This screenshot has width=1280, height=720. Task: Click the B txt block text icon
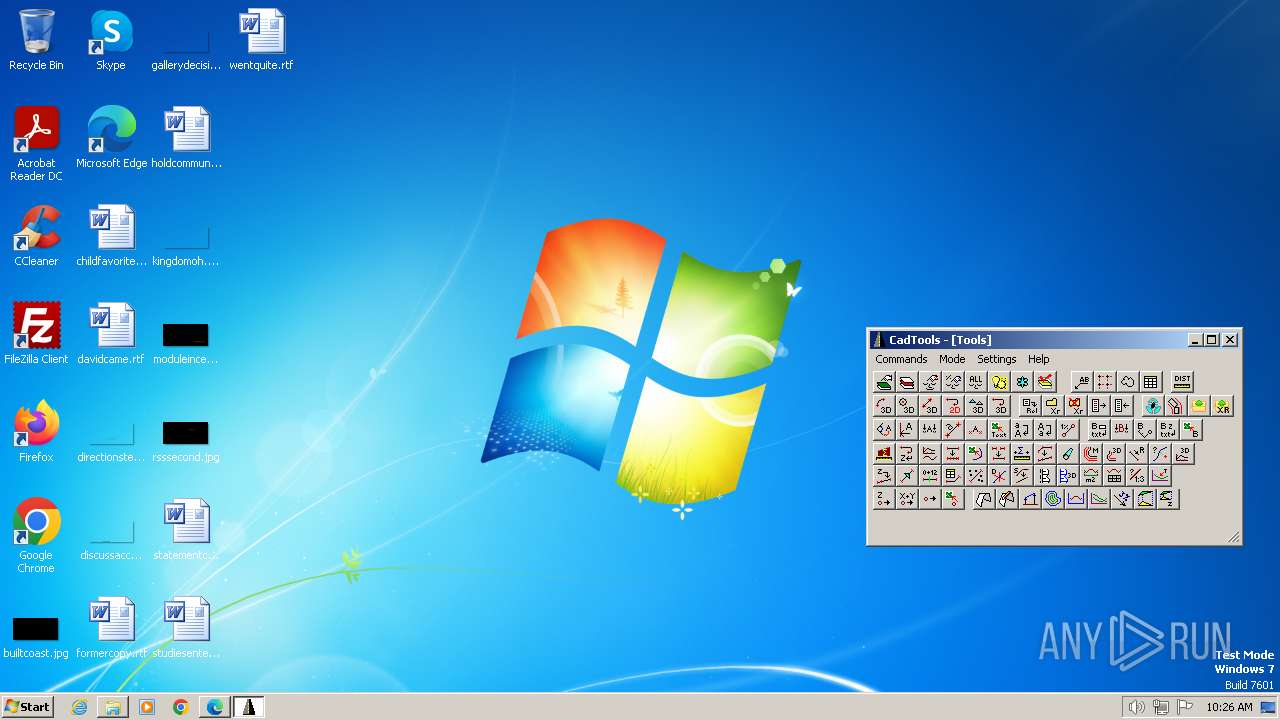[1099, 430]
